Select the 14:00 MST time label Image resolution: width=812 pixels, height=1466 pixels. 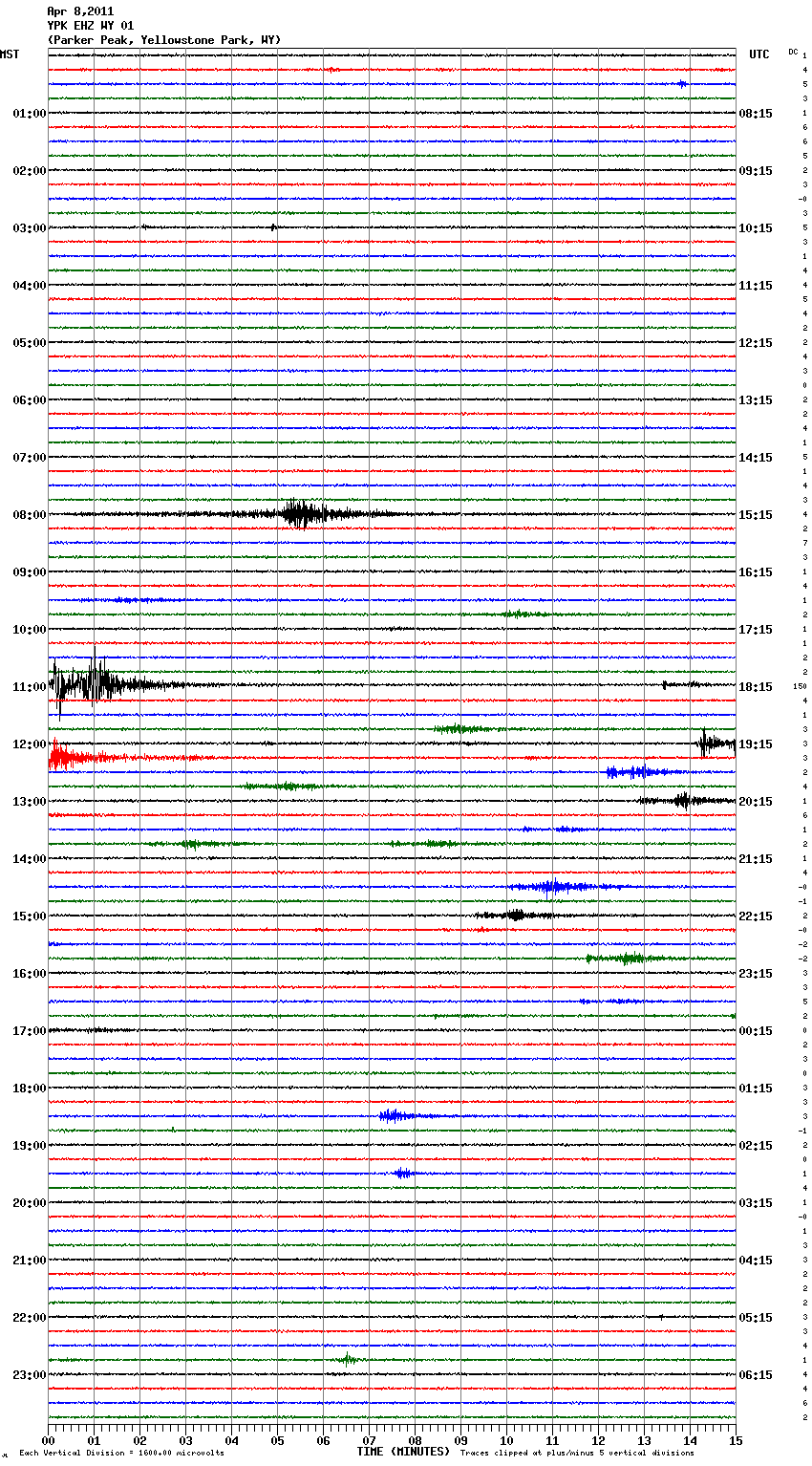pyautogui.click(x=30, y=859)
